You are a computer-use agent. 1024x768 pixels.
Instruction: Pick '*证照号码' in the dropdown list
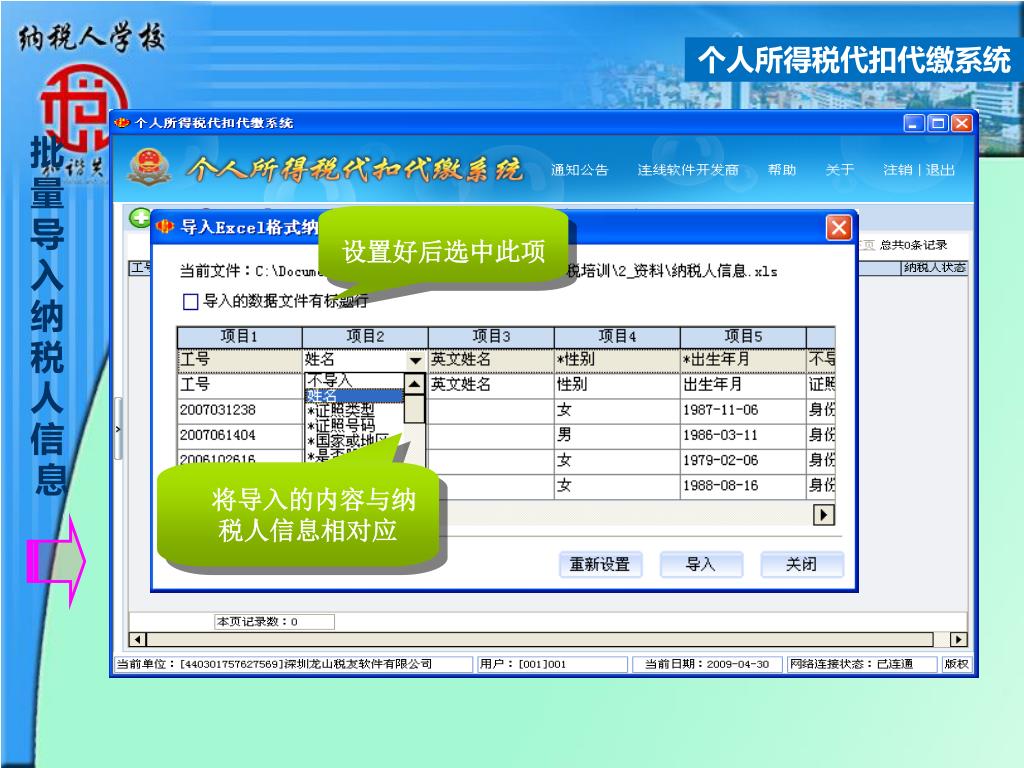[353, 424]
